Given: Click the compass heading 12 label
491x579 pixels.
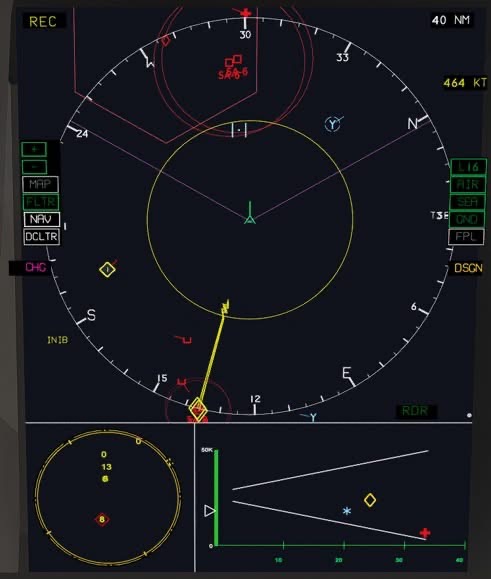Looking at the screenshot, I should (x=255, y=399).
